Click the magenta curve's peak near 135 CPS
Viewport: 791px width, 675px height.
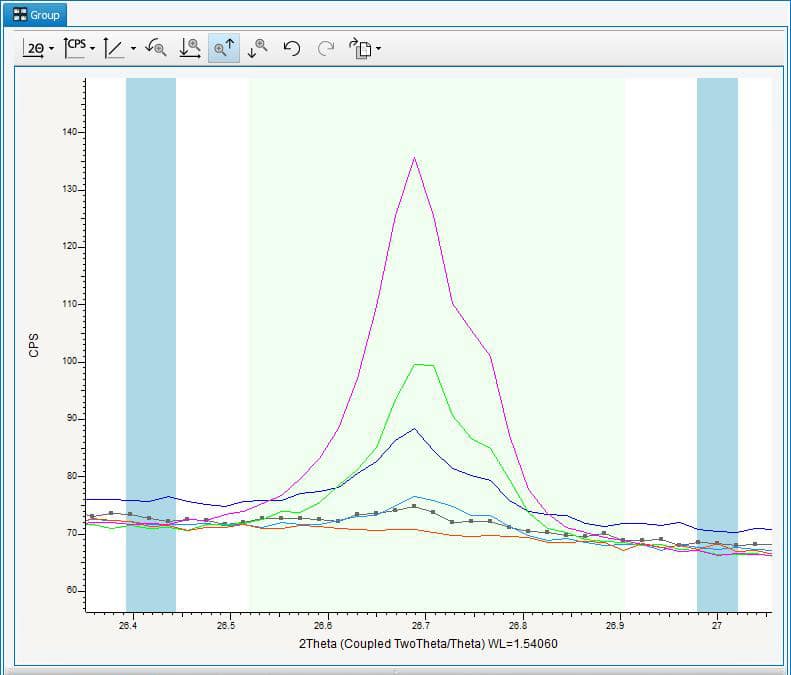(x=414, y=158)
